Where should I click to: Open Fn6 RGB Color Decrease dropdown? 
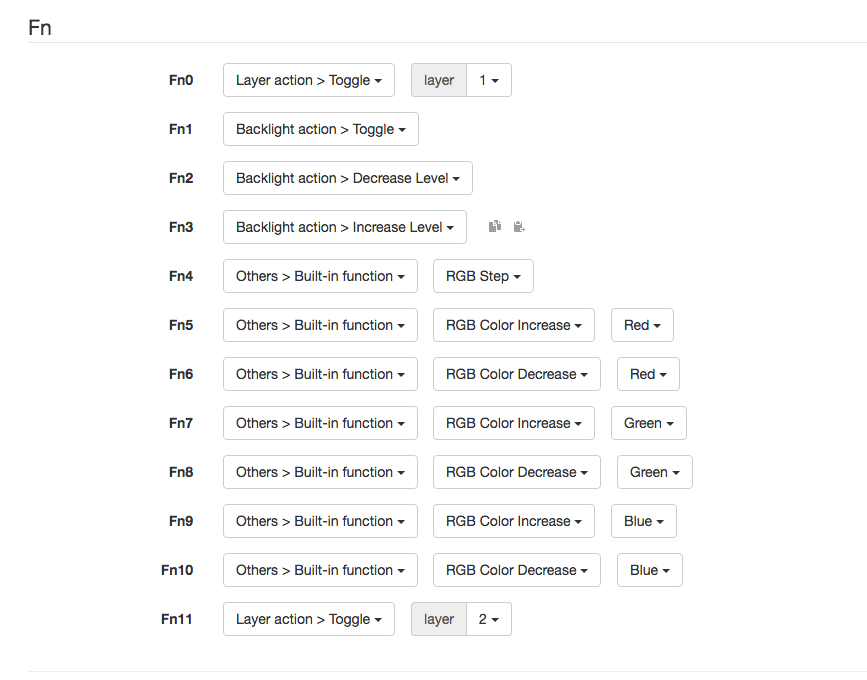point(516,374)
